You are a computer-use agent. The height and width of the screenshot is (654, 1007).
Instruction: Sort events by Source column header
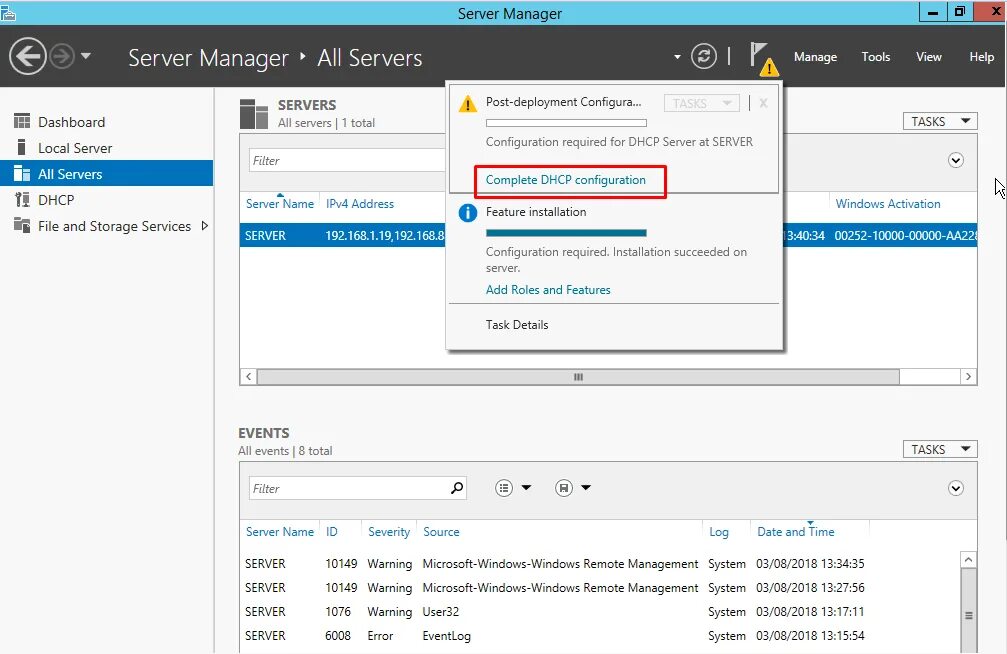point(441,532)
